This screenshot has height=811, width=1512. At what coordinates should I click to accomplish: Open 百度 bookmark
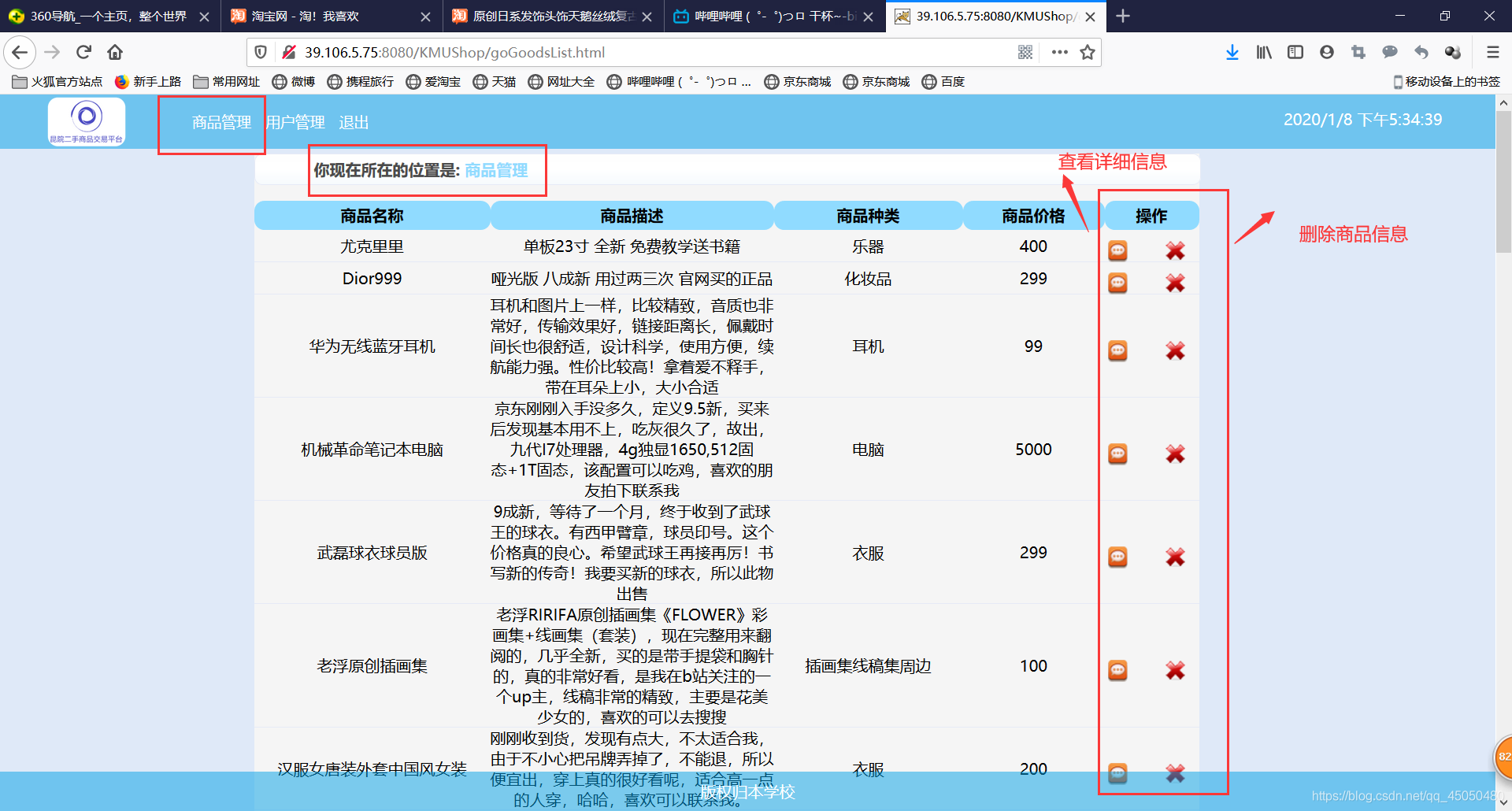pyautogui.click(x=943, y=81)
